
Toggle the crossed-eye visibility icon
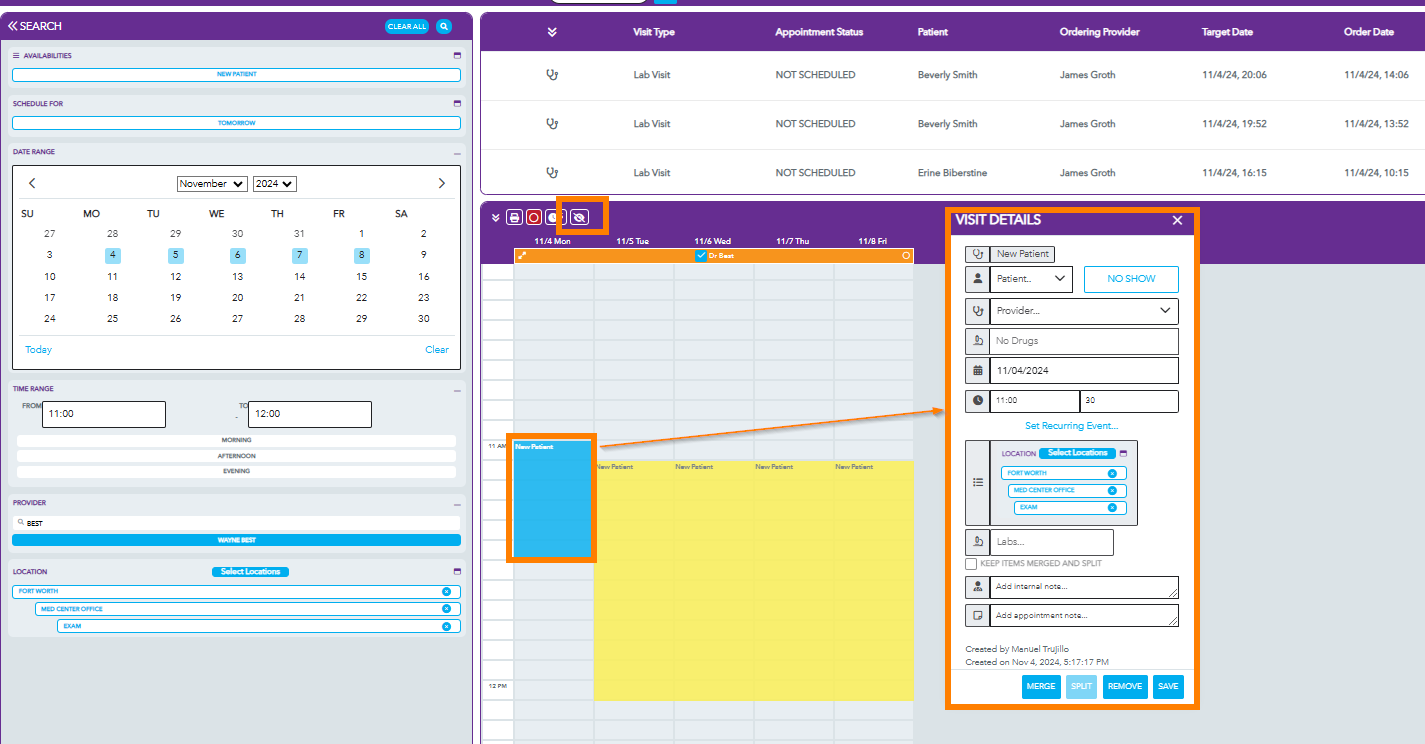click(x=580, y=217)
